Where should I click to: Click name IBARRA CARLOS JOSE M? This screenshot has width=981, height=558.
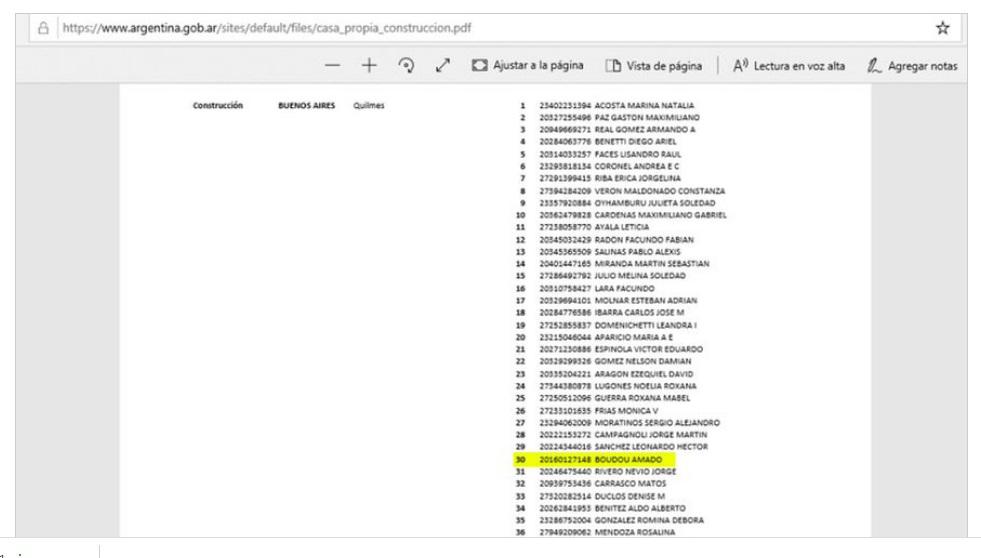point(639,313)
